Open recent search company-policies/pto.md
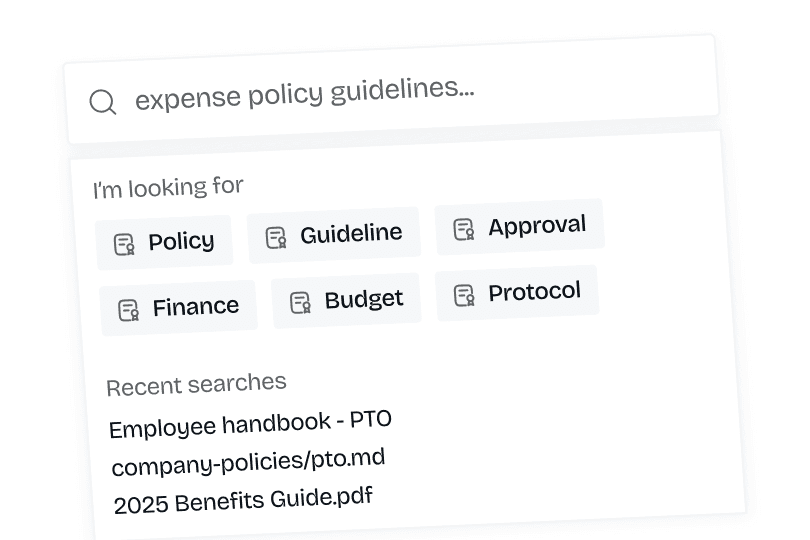 point(248,463)
